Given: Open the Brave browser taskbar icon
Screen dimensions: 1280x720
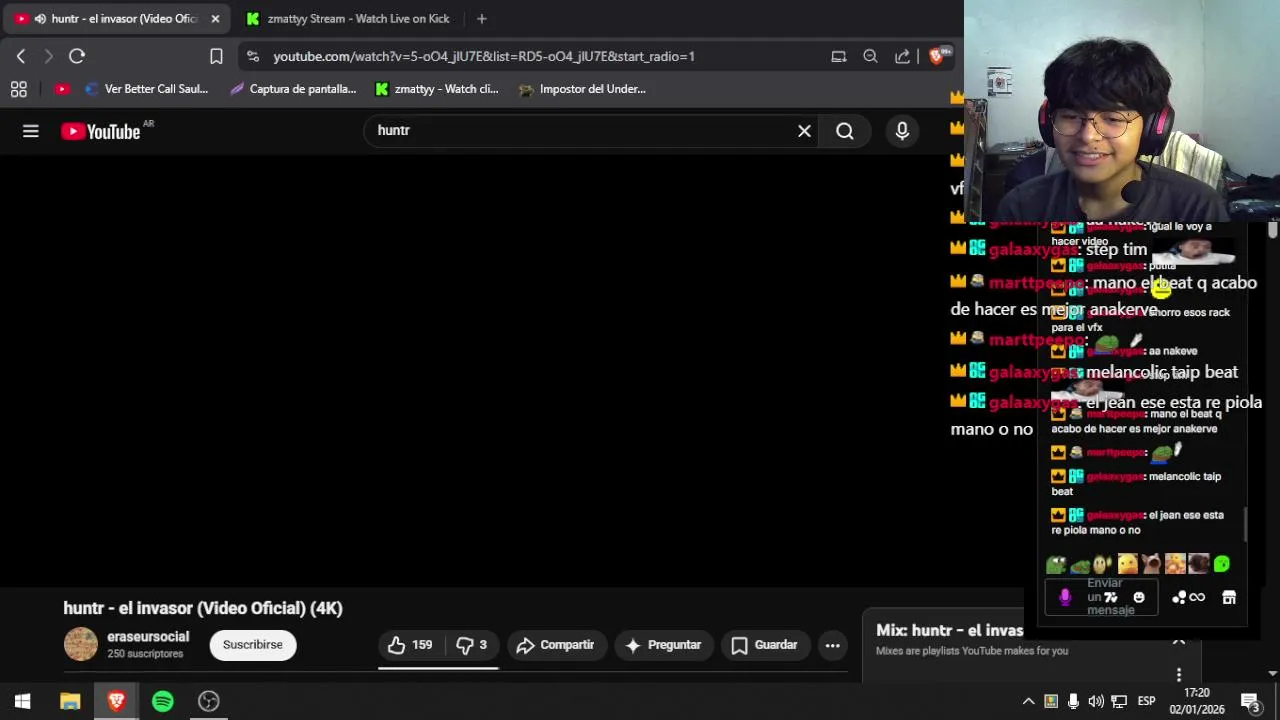Looking at the screenshot, I should coord(116,701).
